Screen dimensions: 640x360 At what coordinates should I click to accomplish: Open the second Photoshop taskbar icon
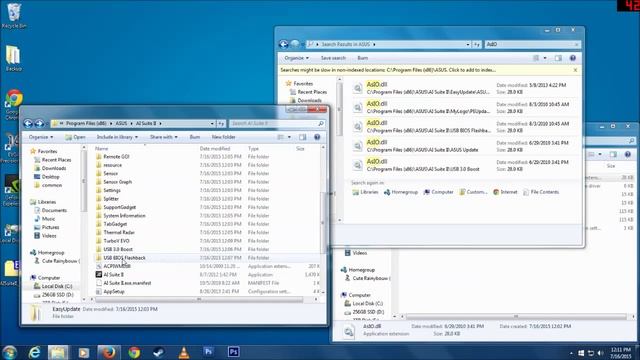tap(233, 352)
